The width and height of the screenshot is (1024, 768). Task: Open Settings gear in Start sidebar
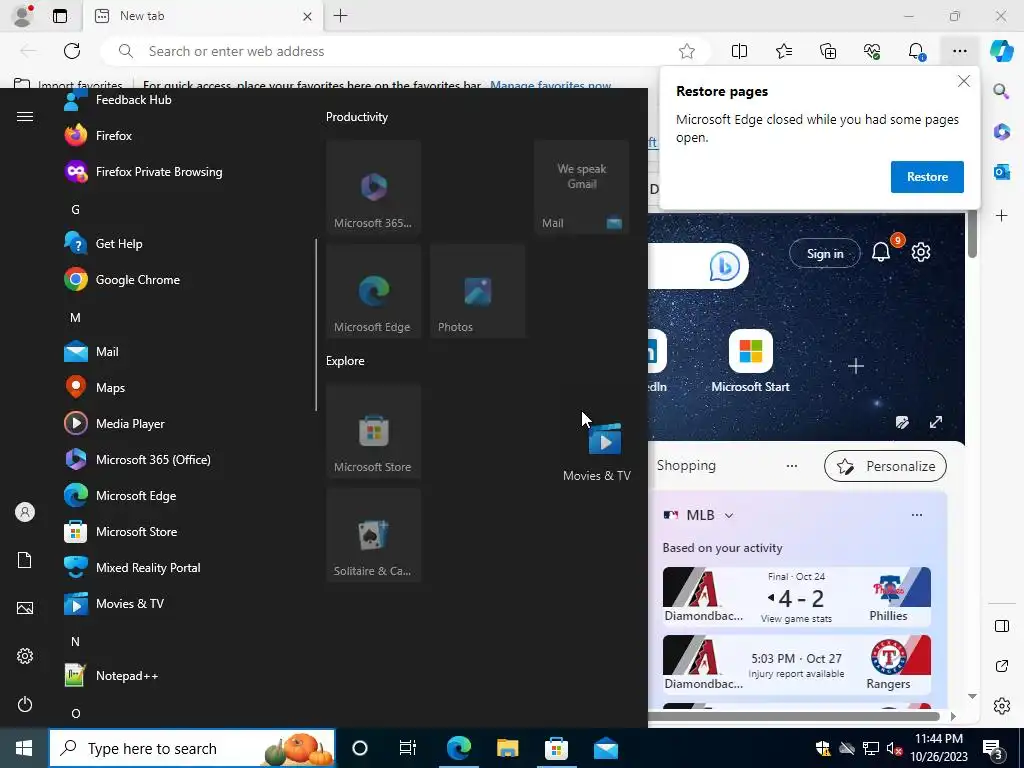tap(25, 656)
